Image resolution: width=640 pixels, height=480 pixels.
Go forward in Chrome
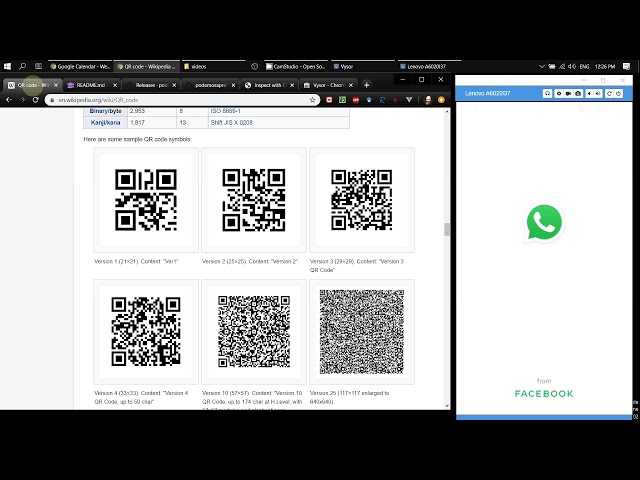click(x=22, y=100)
